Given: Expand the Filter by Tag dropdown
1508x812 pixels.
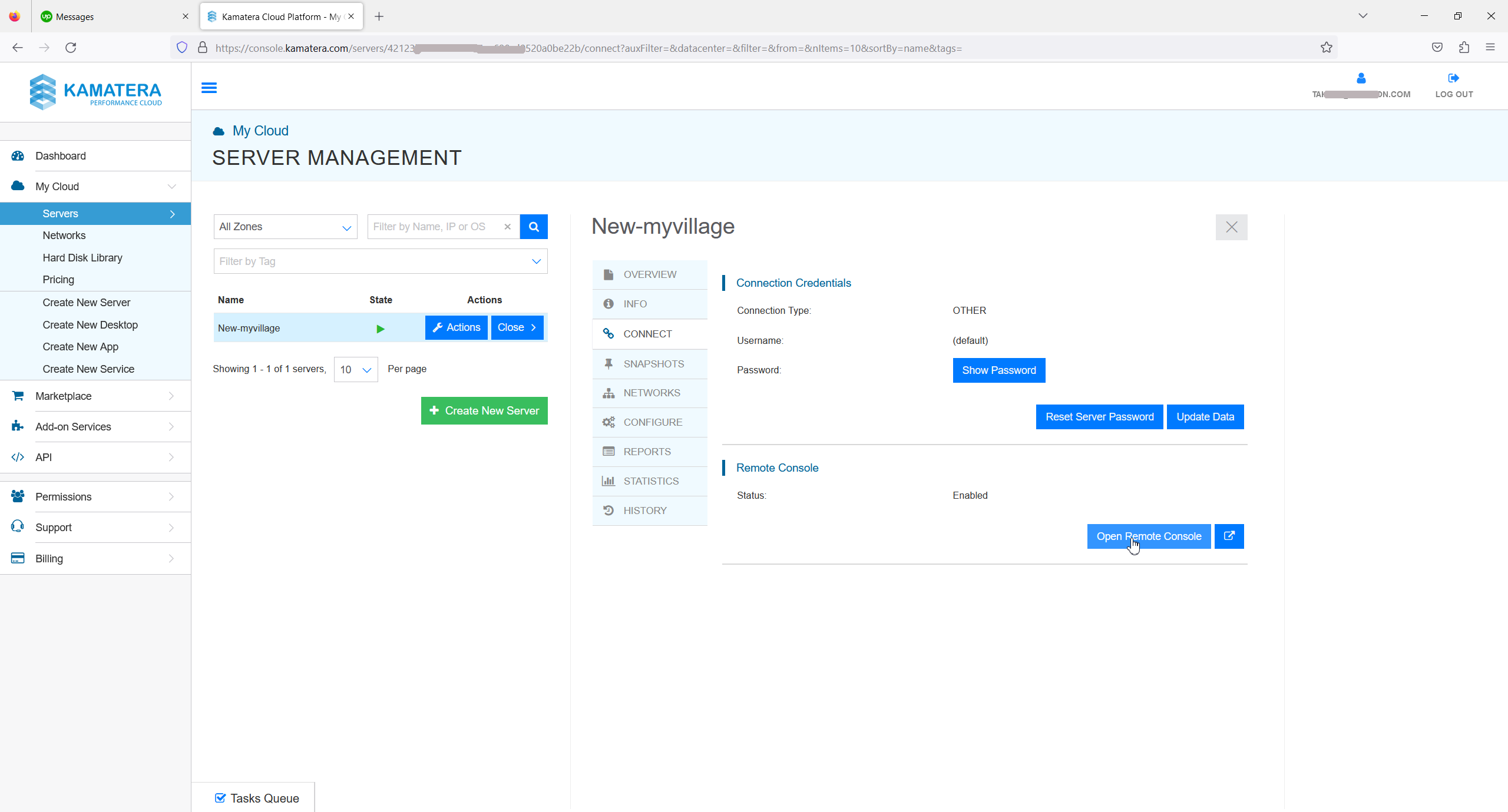Looking at the screenshot, I should [x=381, y=261].
